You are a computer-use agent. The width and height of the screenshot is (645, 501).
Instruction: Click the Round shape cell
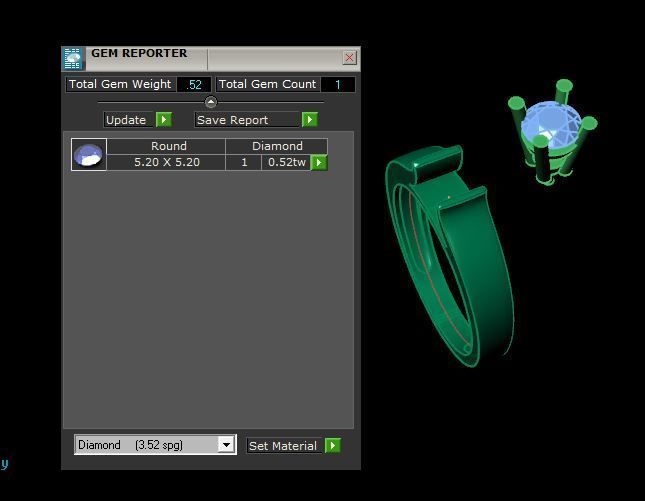(166, 146)
